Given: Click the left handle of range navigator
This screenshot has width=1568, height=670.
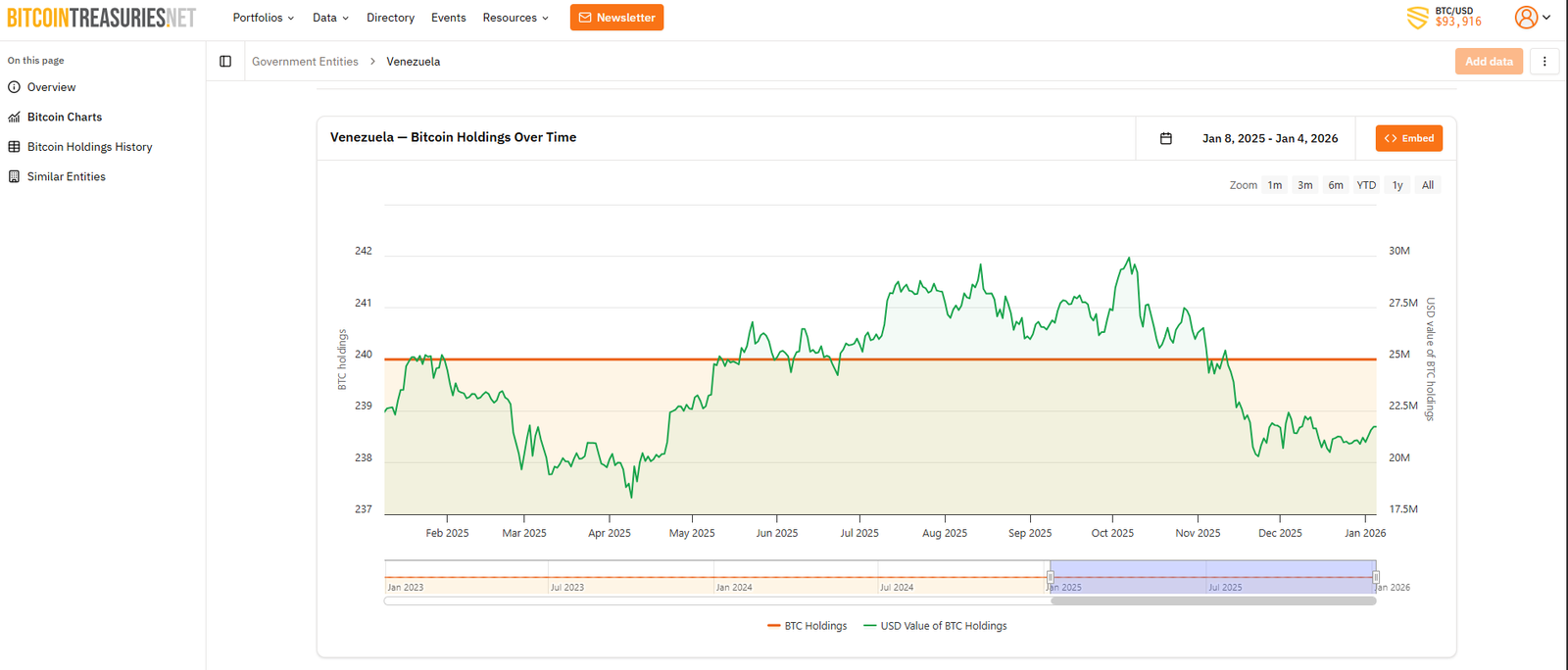Looking at the screenshot, I should pyautogui.click(x=1050, y=577).
